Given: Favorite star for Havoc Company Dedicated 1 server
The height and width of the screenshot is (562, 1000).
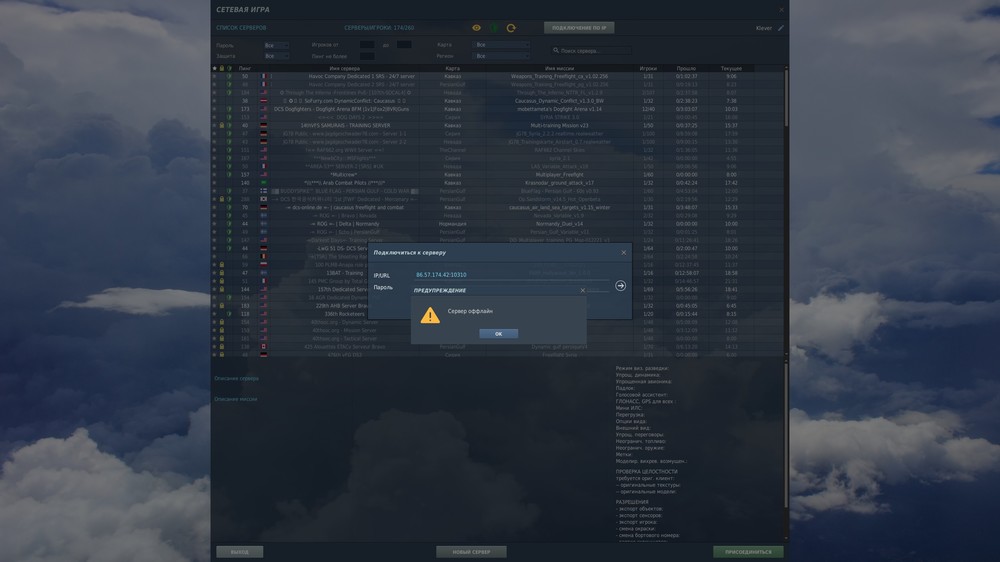Looking at the screenshot, I should click(x=214, y=76).
